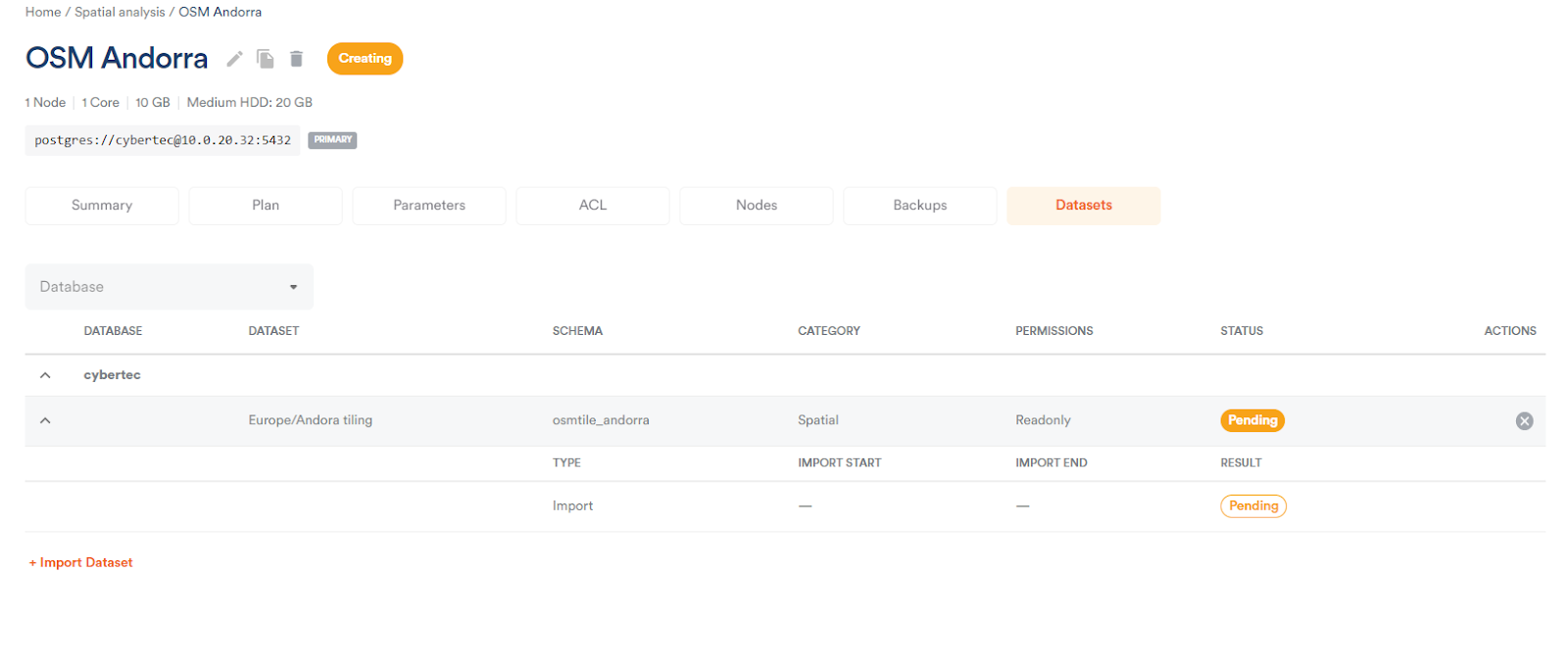Click the 'OSM Andorra' breadcrumb text

coord(220,12)
